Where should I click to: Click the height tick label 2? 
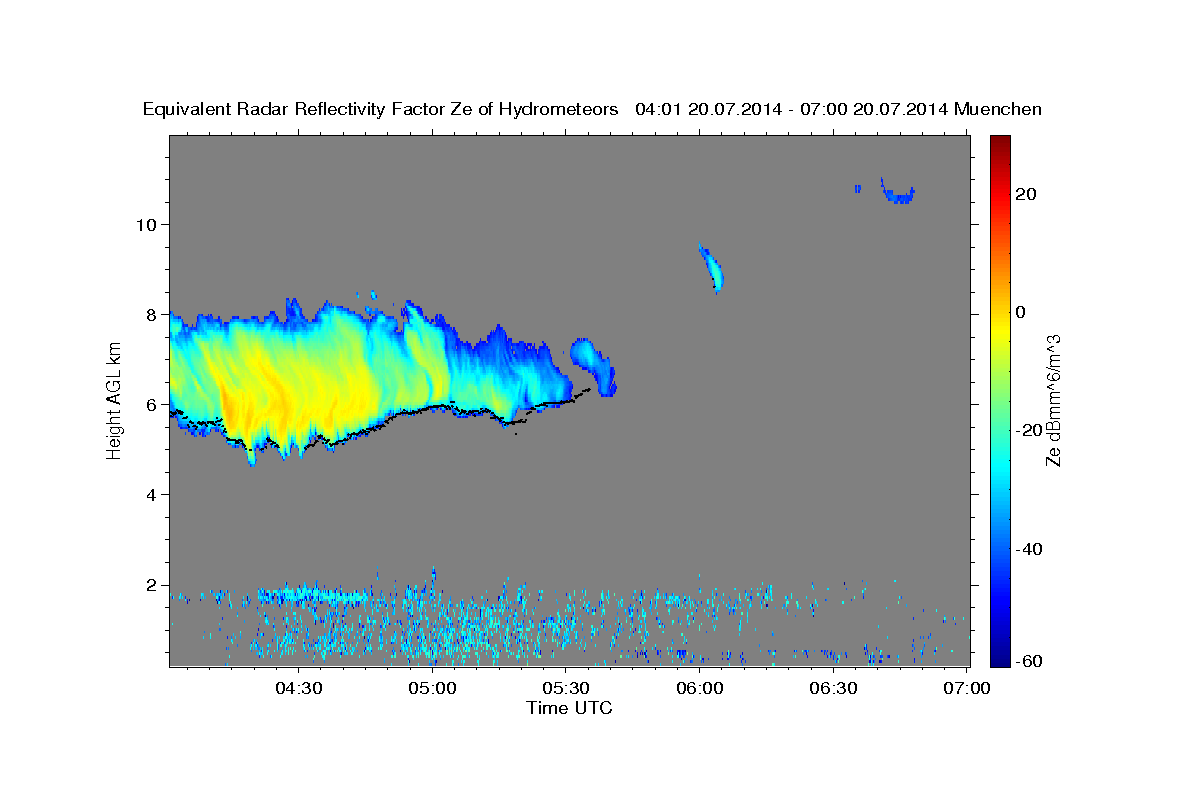(153, 585)
